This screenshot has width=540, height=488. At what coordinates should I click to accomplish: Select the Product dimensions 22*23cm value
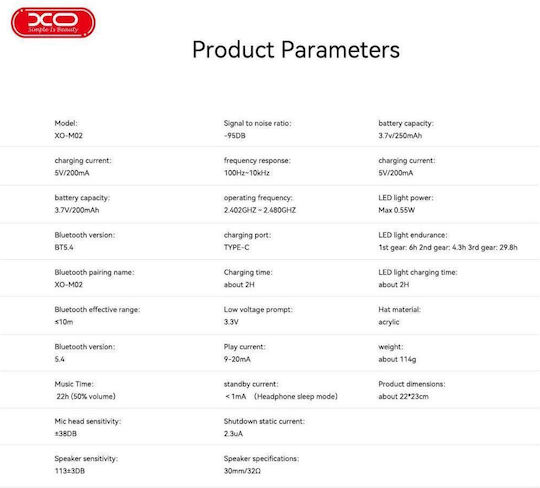[403, 396]
